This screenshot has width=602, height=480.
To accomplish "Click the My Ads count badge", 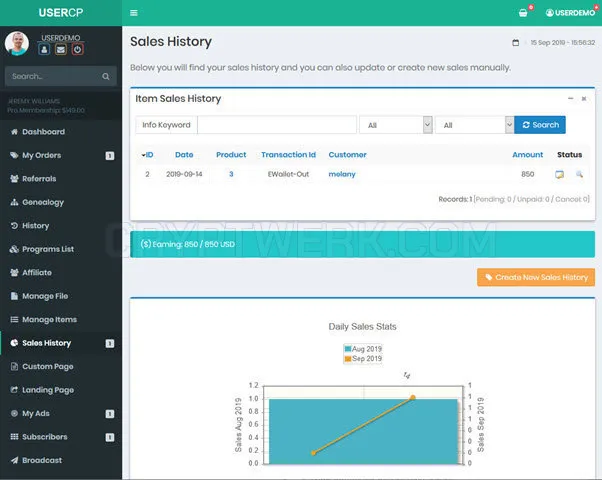I will [110, 414].
